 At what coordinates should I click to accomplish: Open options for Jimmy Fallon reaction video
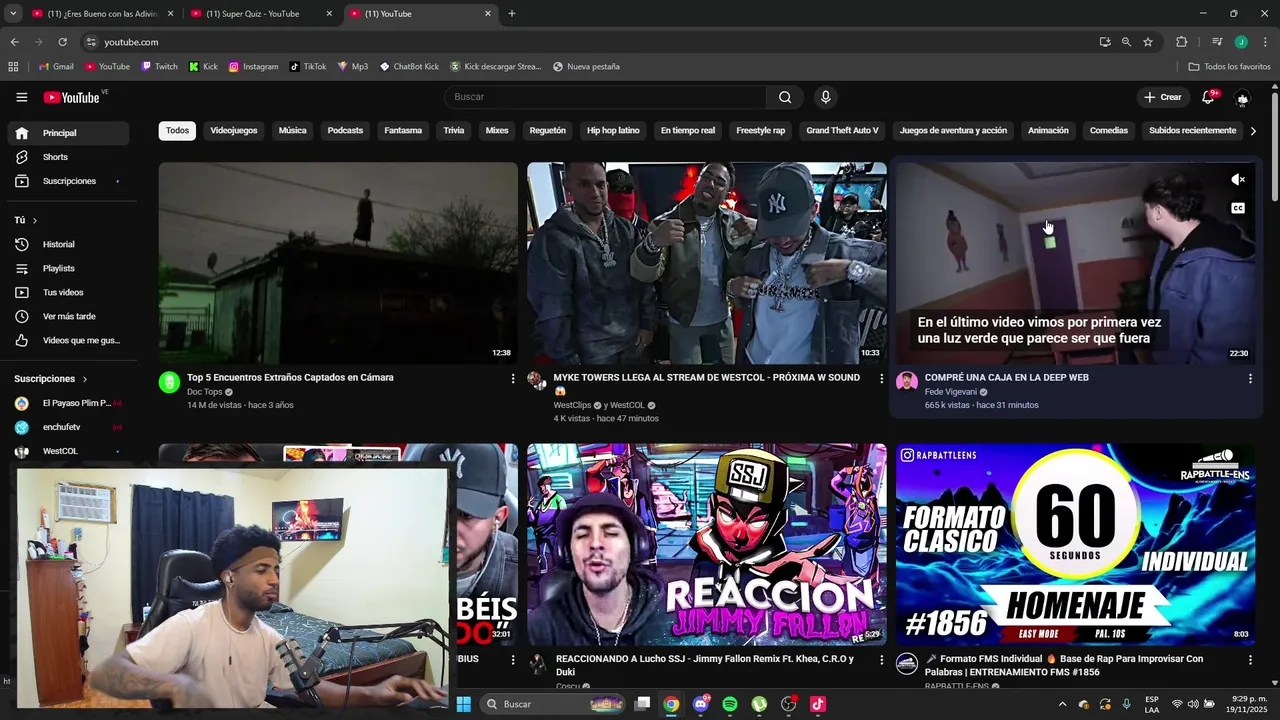tap(881, 660)
